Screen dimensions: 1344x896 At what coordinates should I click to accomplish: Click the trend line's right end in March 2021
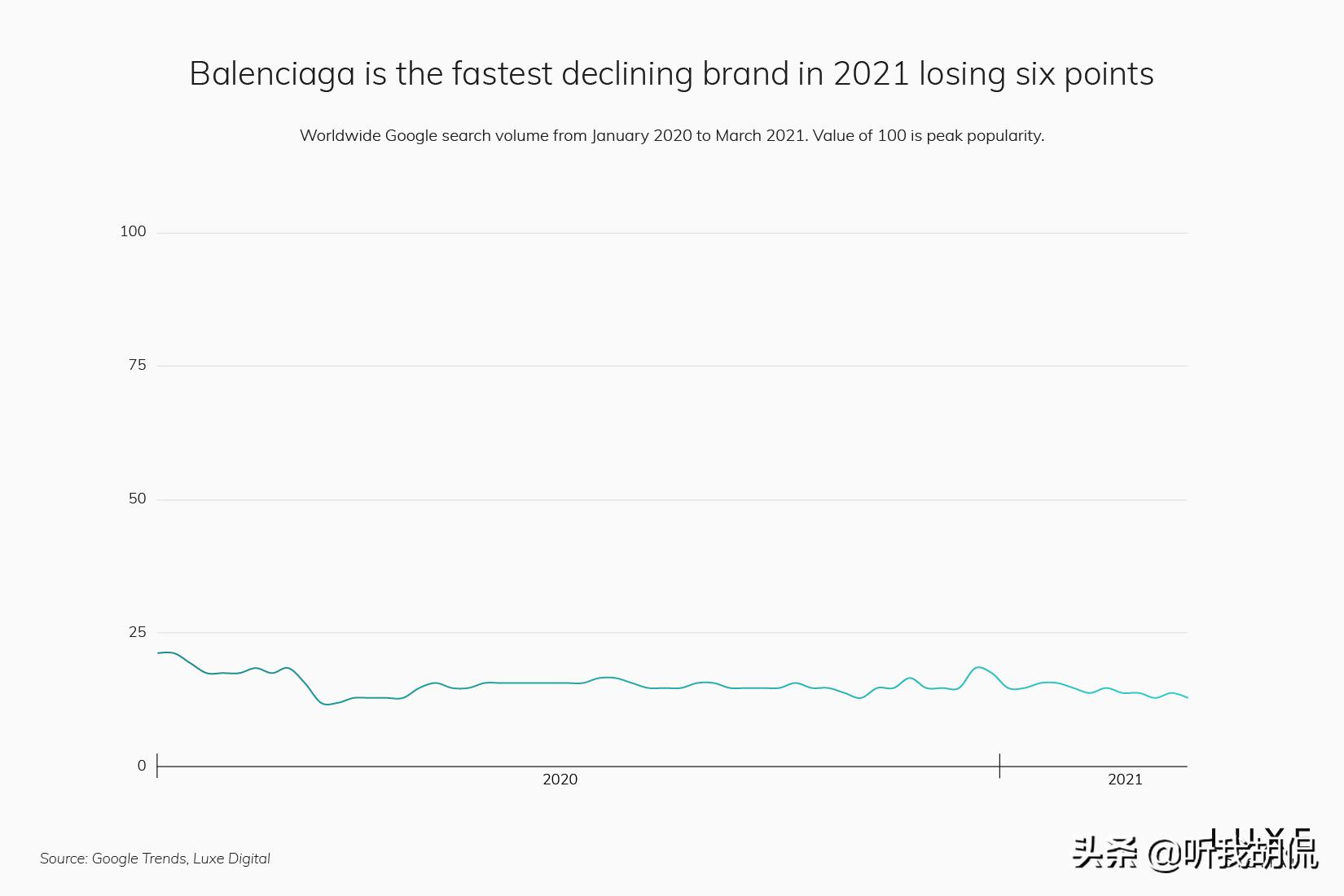(1186, 697)
